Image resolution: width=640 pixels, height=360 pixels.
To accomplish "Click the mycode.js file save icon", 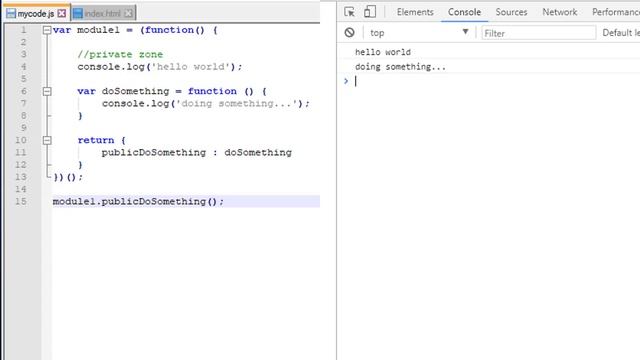I will click(x=11, y=13).
